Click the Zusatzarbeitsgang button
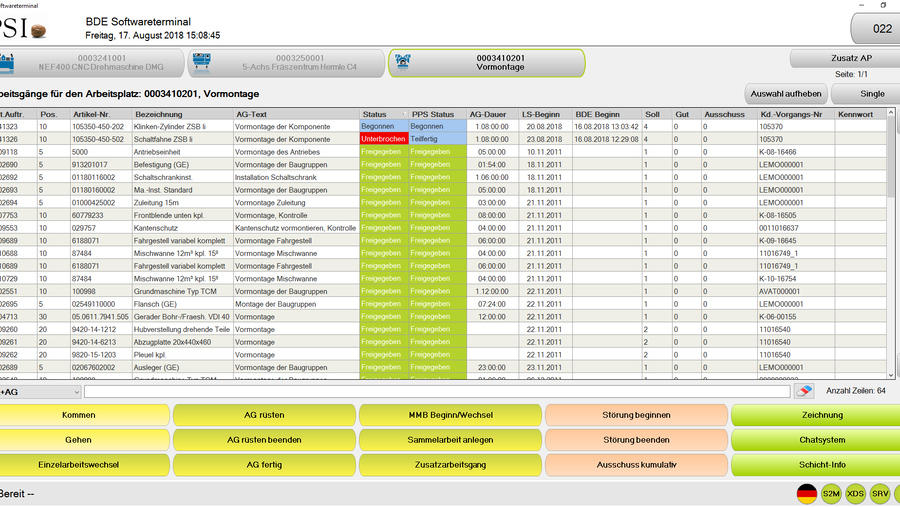The height and width of the screenshot is (507, 900). [x=450, y=465]
